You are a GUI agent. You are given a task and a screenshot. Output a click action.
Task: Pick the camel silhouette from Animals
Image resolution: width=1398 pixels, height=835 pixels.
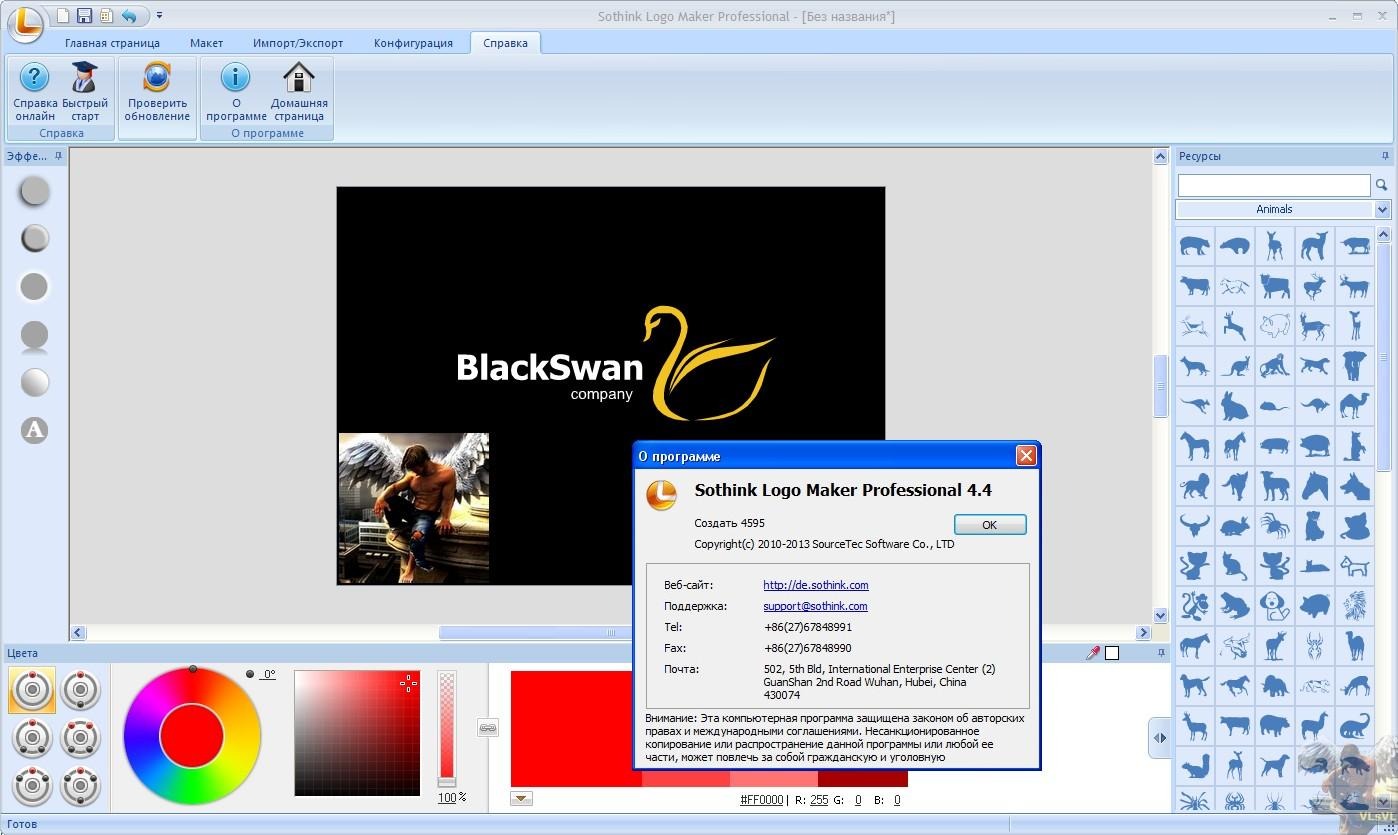click(1354, 405)
